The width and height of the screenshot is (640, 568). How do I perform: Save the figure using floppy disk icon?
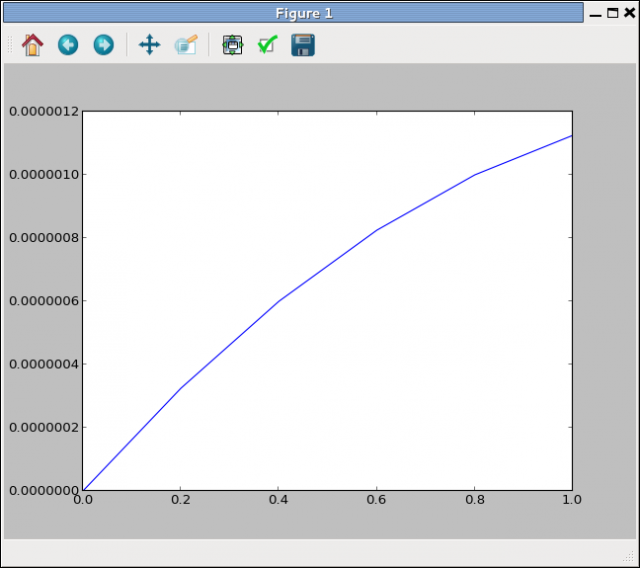(x=303, y=45)
